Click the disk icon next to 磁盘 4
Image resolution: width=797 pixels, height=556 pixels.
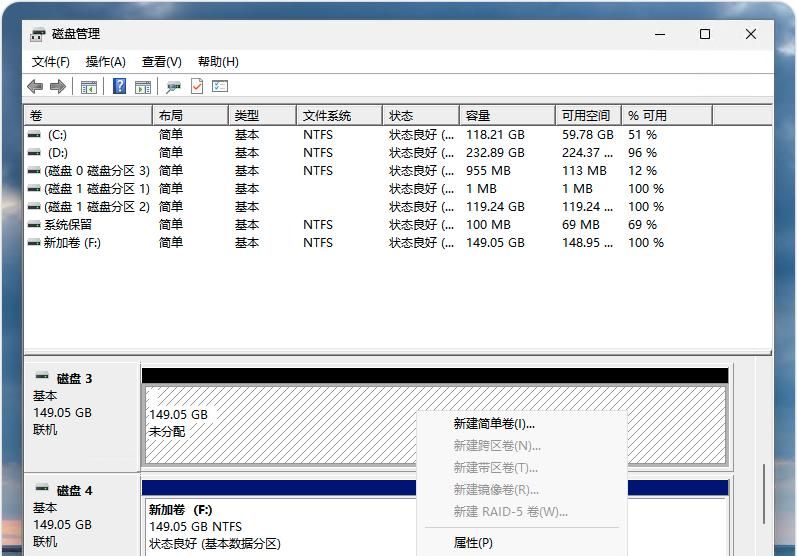tap(42, 488)
